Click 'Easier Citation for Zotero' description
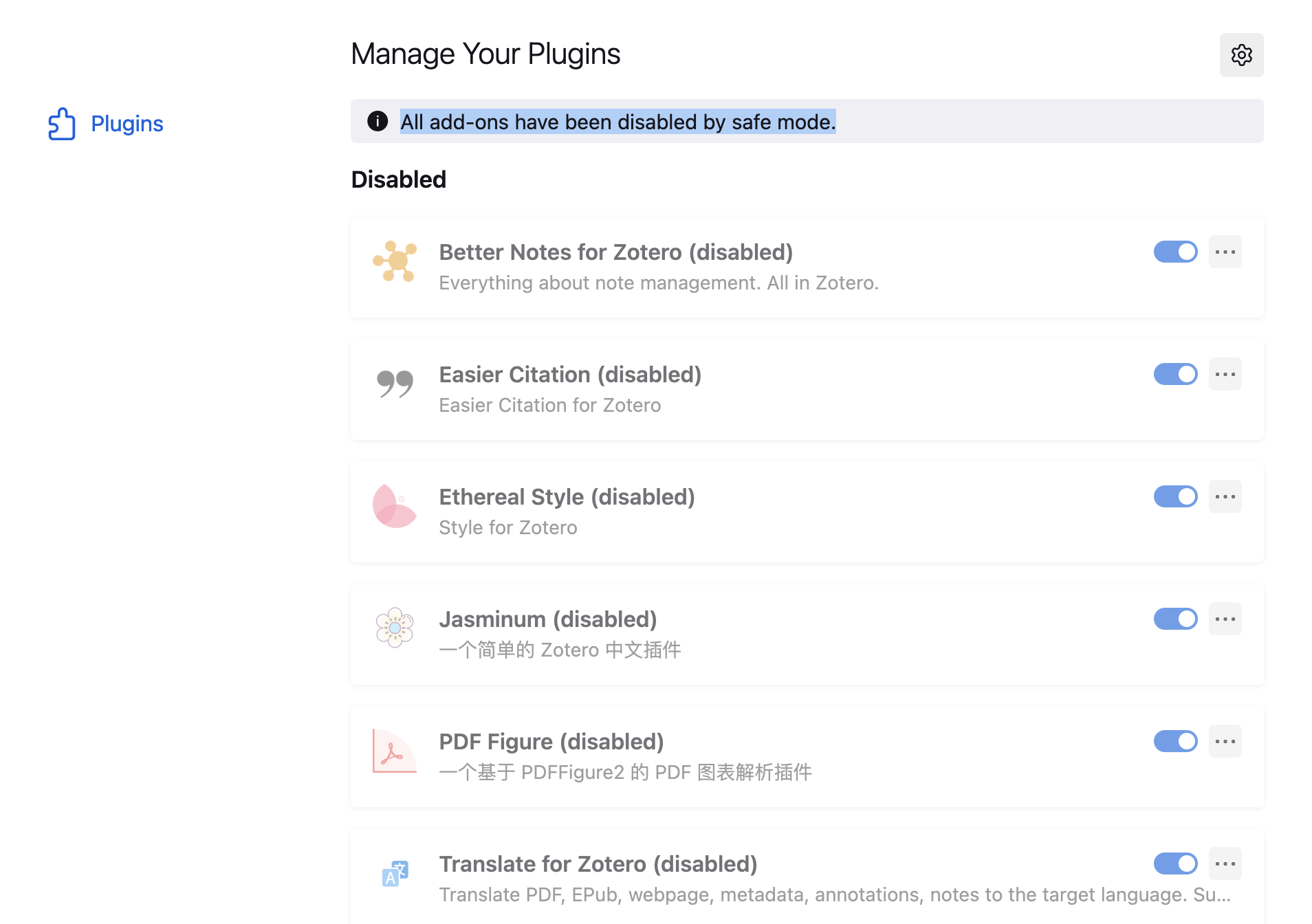The height and width of the screenshot is (924, 1312). pos(550,405)
